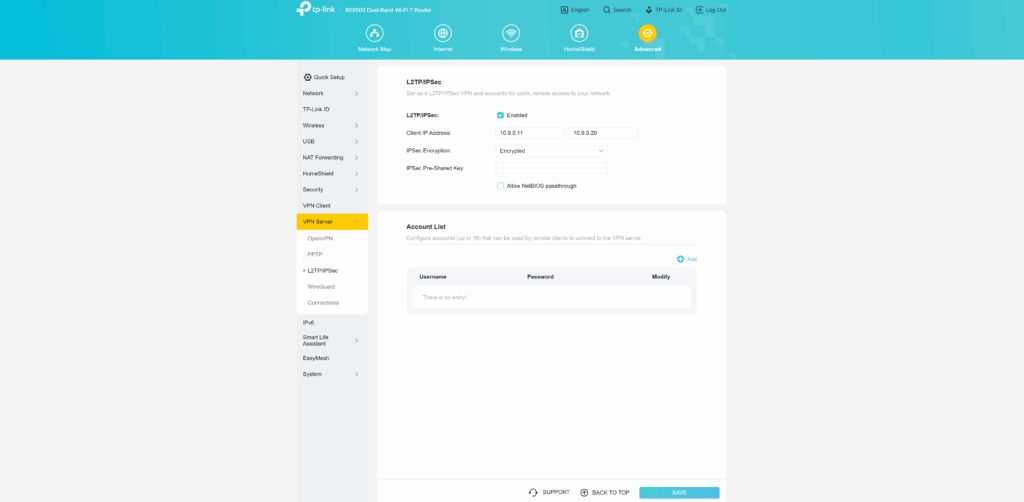Click the 'There is no entry!' row
This screenshot has width=1024, height=502.
tap(552, 297)
